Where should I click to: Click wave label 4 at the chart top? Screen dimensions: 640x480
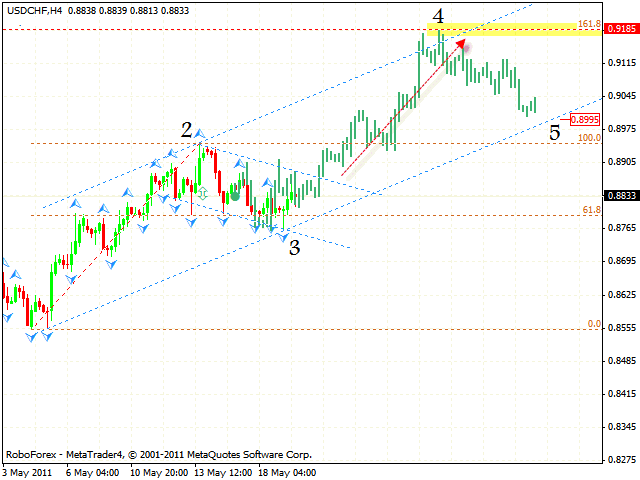click(438, 16)
